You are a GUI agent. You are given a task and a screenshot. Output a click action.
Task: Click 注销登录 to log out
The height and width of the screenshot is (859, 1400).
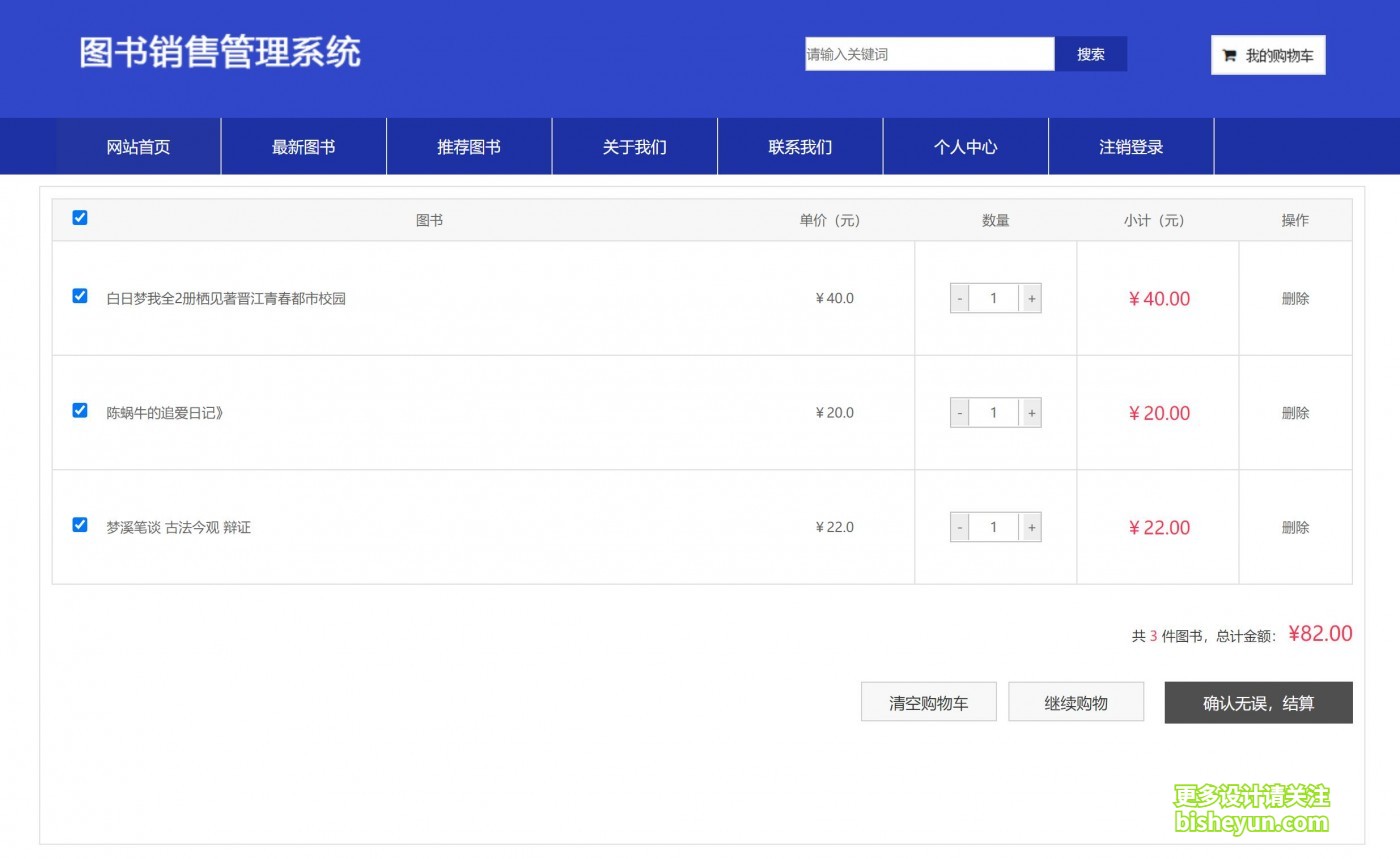(1131, 147)
